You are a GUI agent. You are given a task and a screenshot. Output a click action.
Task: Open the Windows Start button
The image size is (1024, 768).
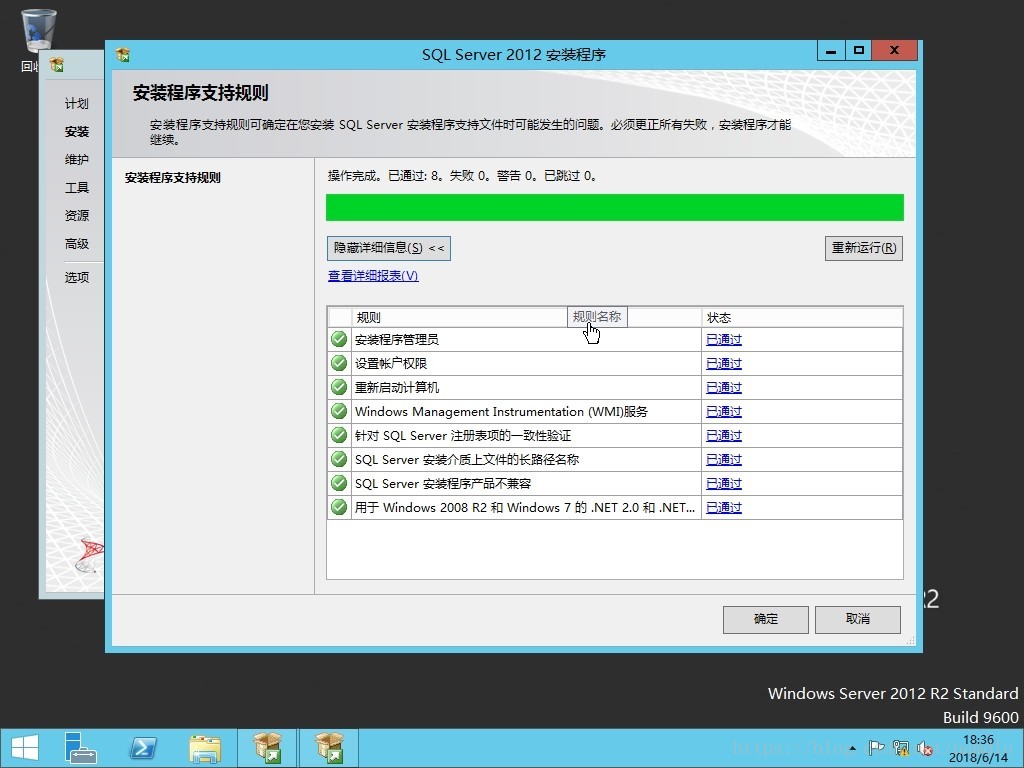[25, 748]
